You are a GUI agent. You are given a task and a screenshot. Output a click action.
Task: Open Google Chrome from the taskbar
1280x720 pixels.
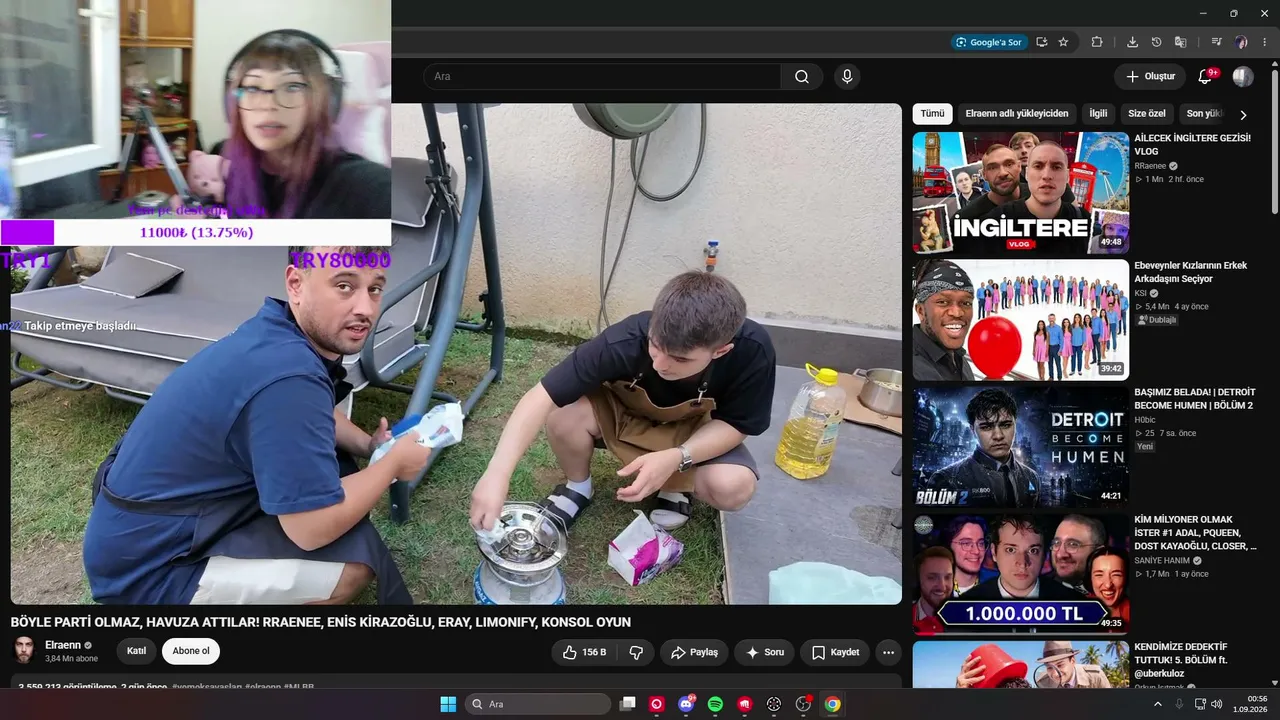[832, 704]
